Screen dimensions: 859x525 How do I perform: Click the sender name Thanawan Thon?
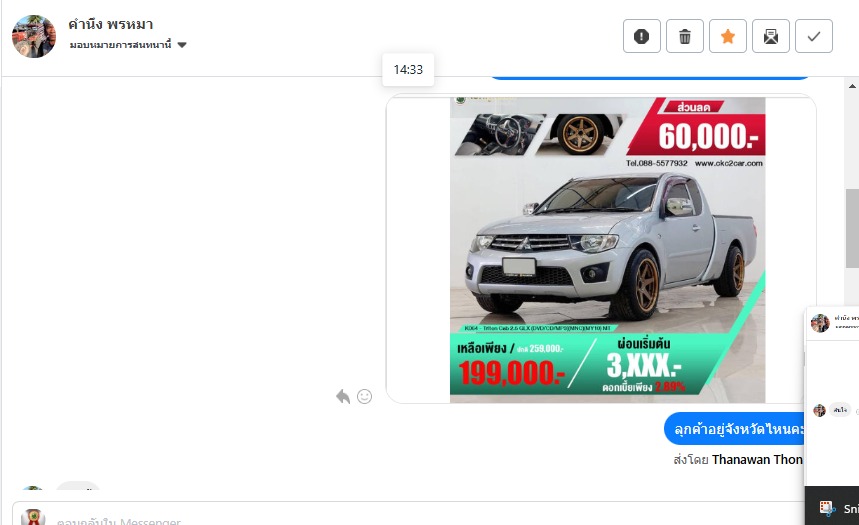pos(757,459)
